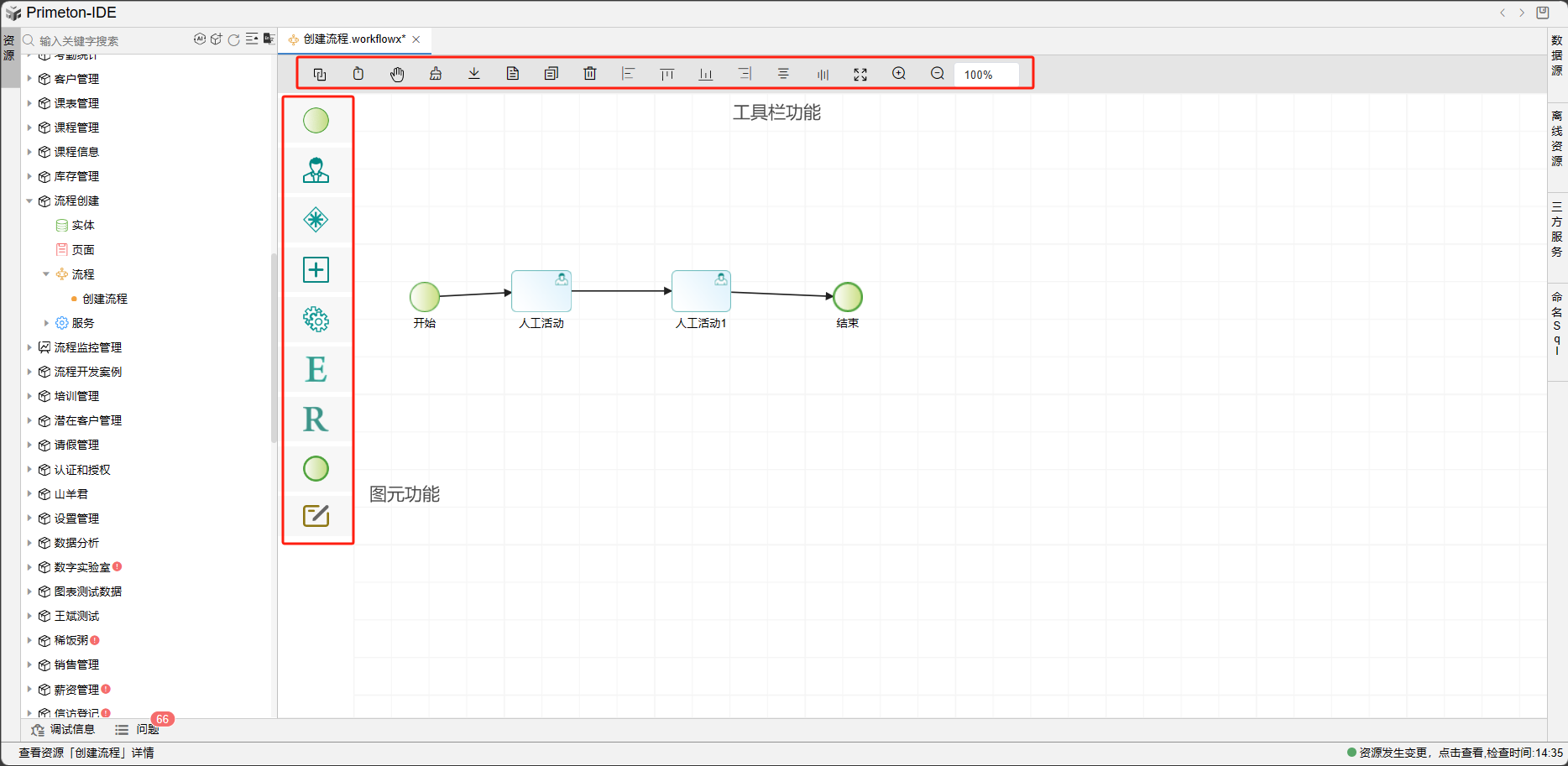This screenshot has width=1568, height=766.
Task: Switch to the 创建流程.workflowx tab
Action: (353, 39)
